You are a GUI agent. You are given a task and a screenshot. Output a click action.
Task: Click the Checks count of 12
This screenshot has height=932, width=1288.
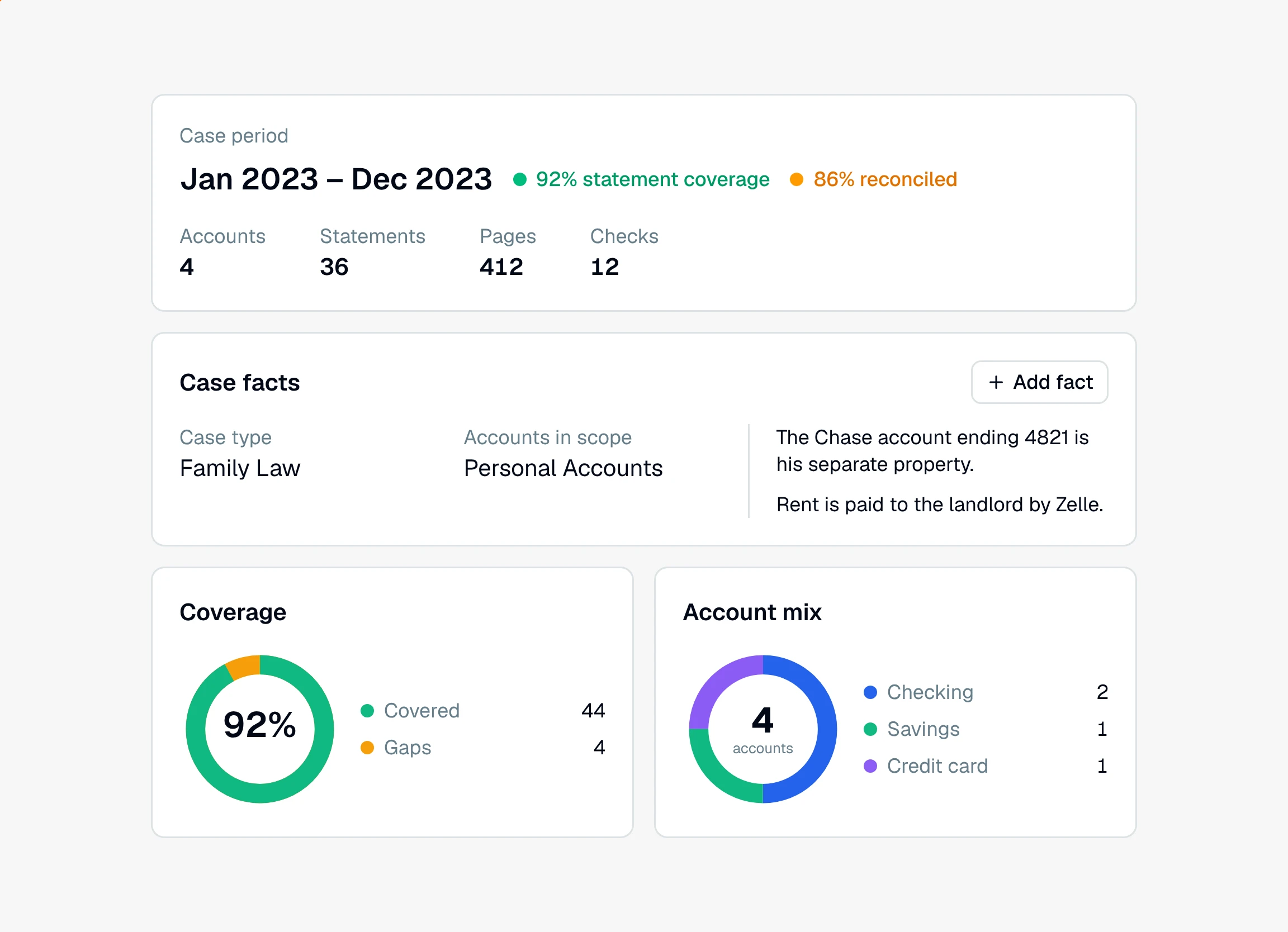[604, 267]
